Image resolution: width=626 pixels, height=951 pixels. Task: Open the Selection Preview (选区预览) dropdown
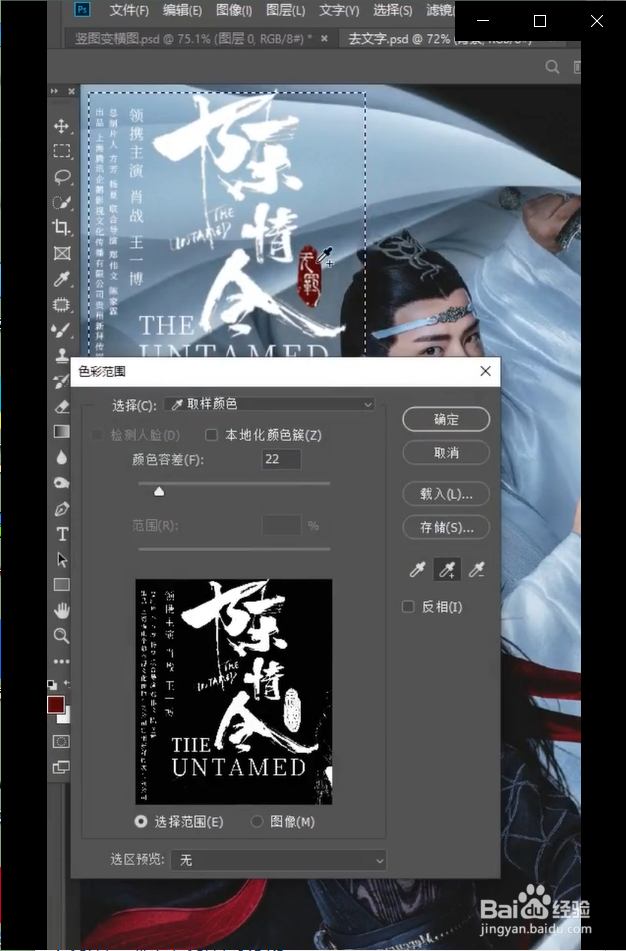tap(278, 859)
